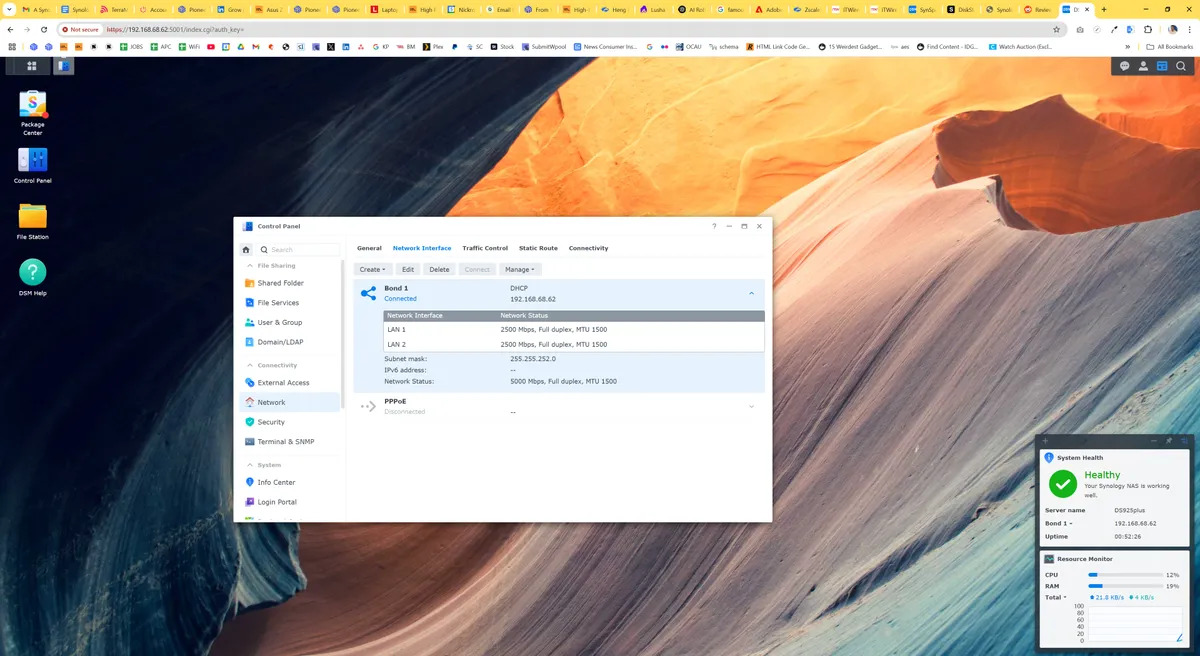The width and height of the screenshot is (1200, 656).
Task: Click the Edit button
Action: (x=408, y=269)
